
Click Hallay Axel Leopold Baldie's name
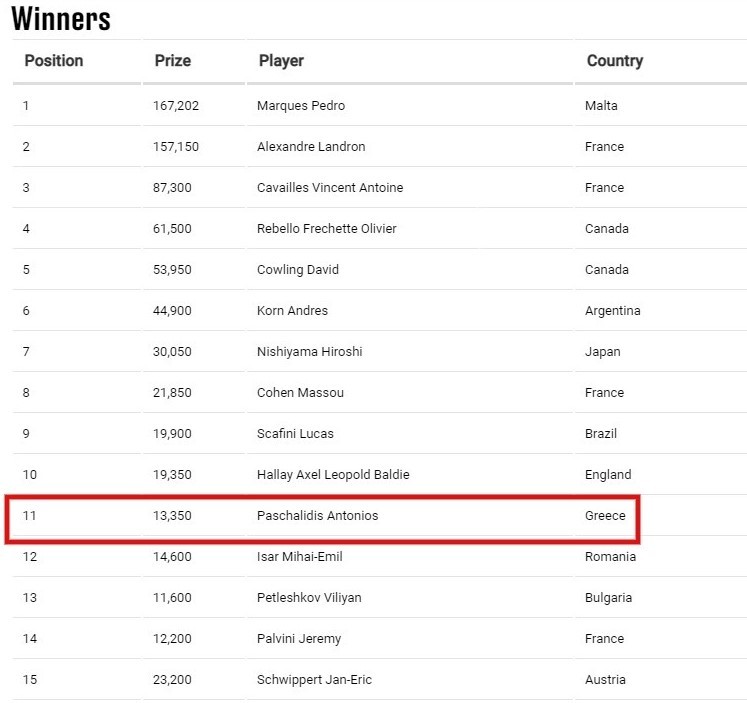click(x=333, y=475)
